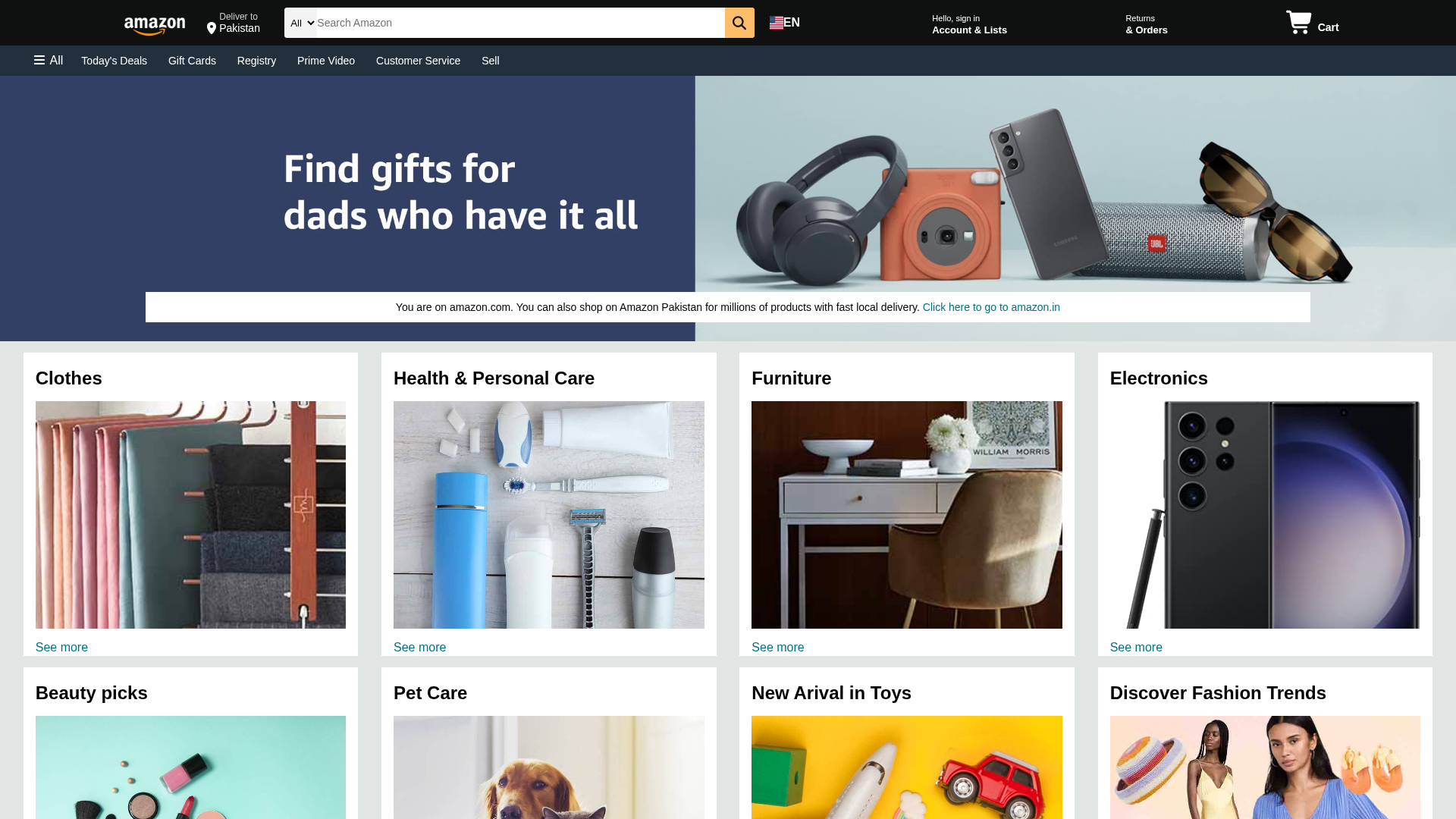This screenshot has width=1456, height=819.
Task: Open the shopping cart icon
Action: coord(1299,22)
